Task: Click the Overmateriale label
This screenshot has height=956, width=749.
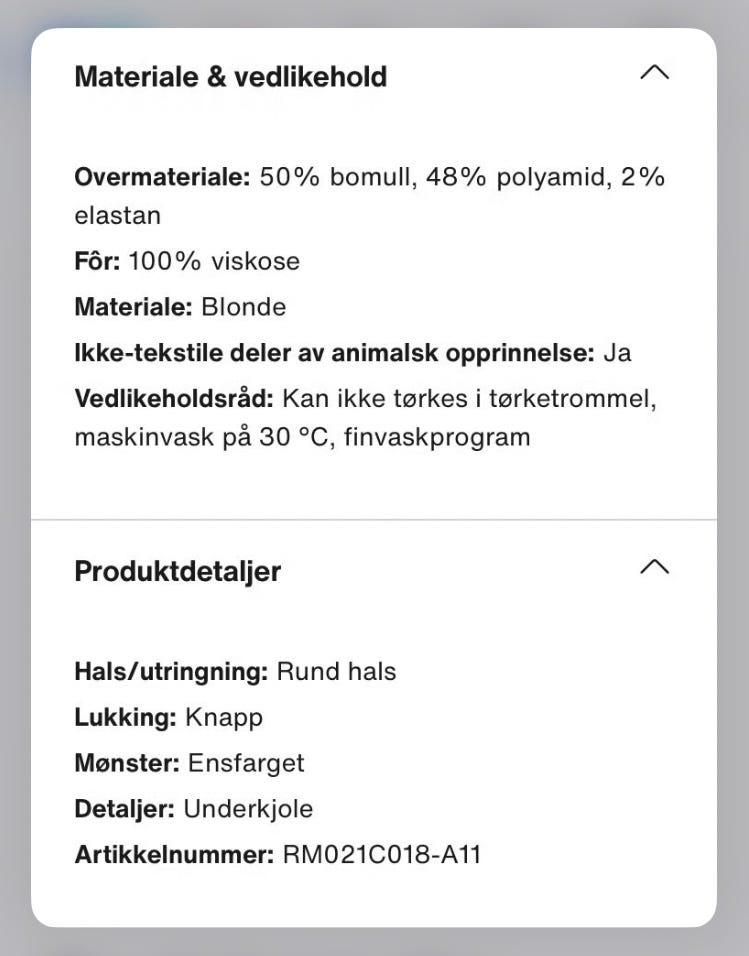Action: pyautogui.click(x=162, y=178)
